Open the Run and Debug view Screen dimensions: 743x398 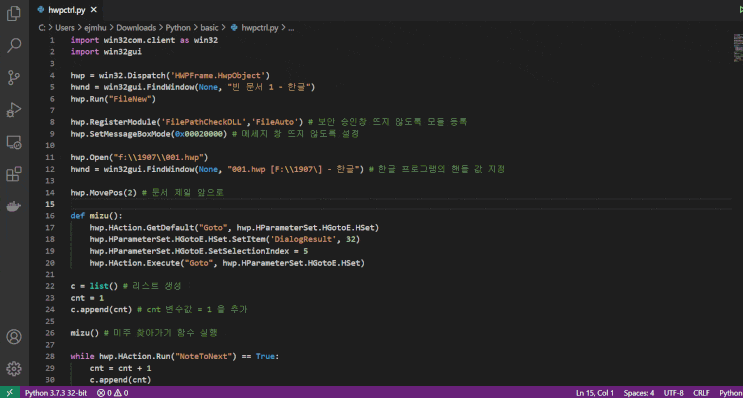point(14,110)
